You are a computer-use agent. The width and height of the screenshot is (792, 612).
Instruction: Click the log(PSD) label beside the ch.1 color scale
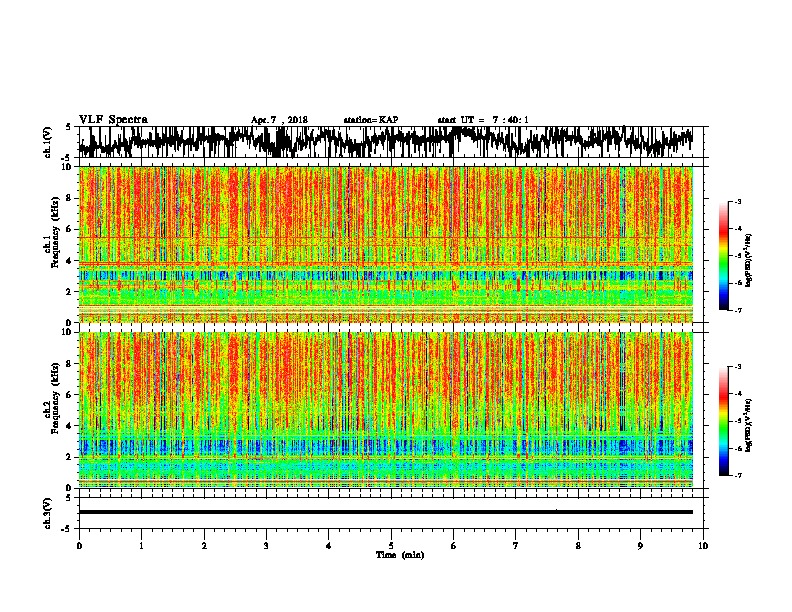[x=749, y=261]
